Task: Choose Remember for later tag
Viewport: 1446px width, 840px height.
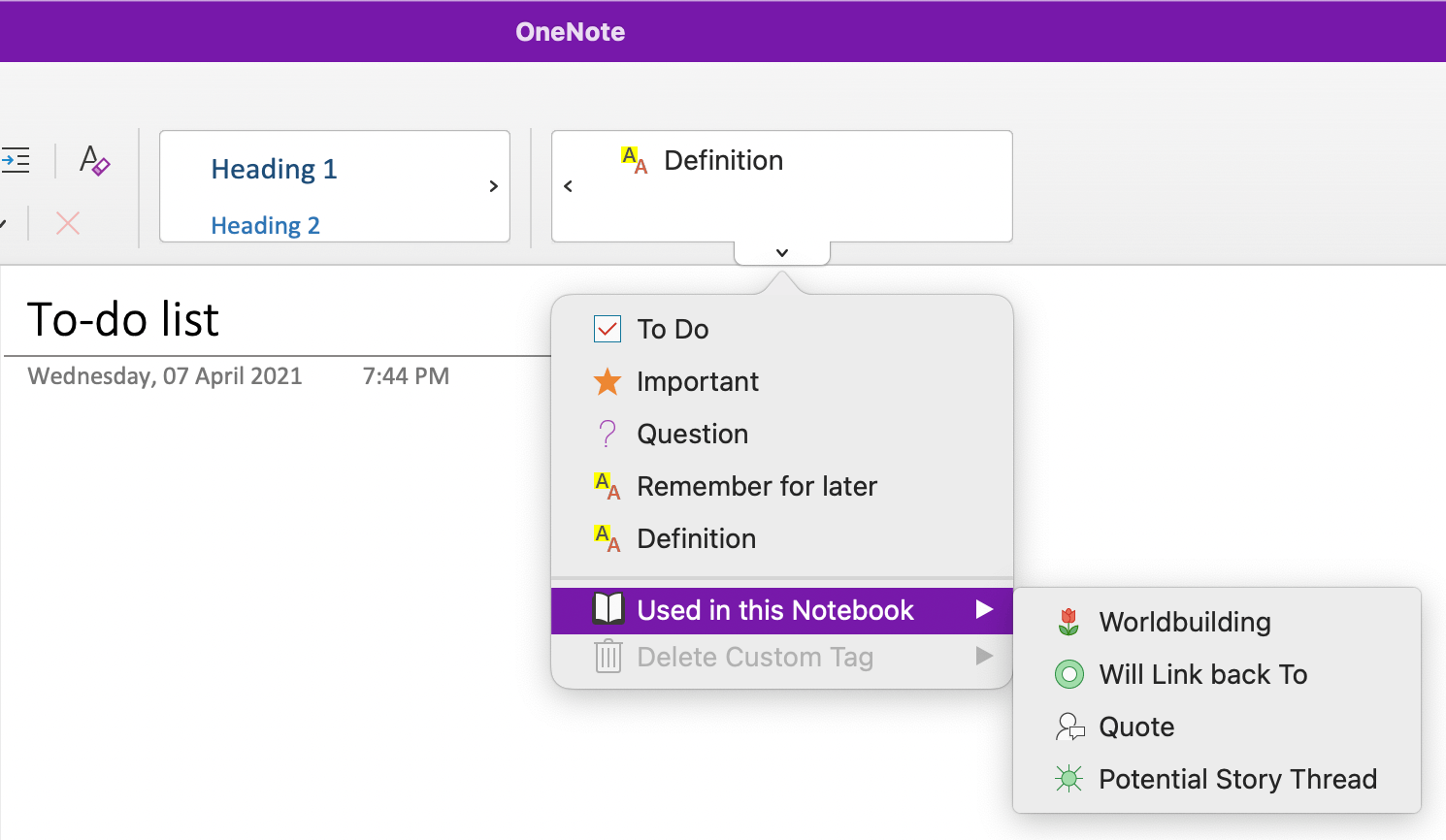Action: tap(782, 487)
